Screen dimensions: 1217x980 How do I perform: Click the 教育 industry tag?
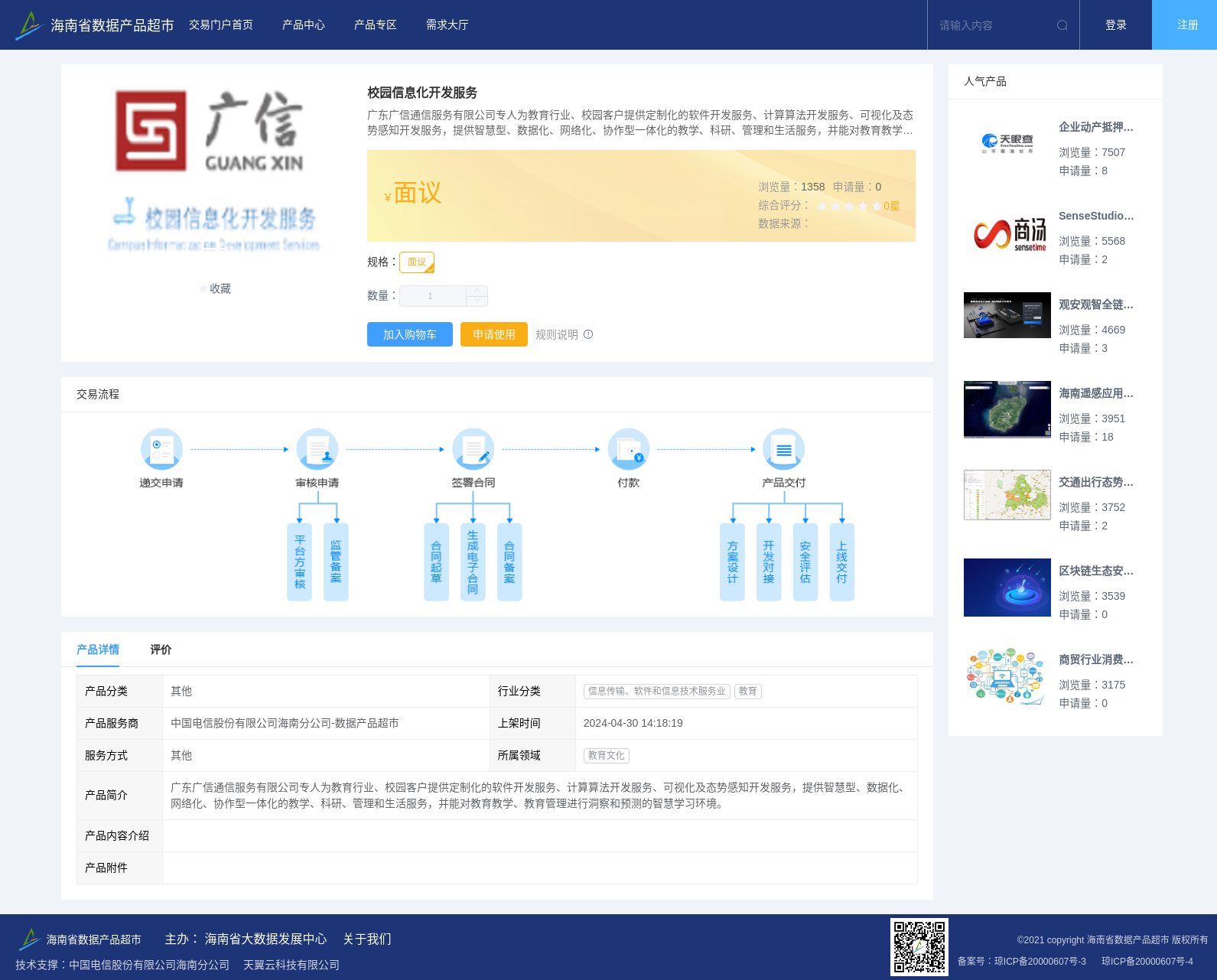[x=748, y=691]
